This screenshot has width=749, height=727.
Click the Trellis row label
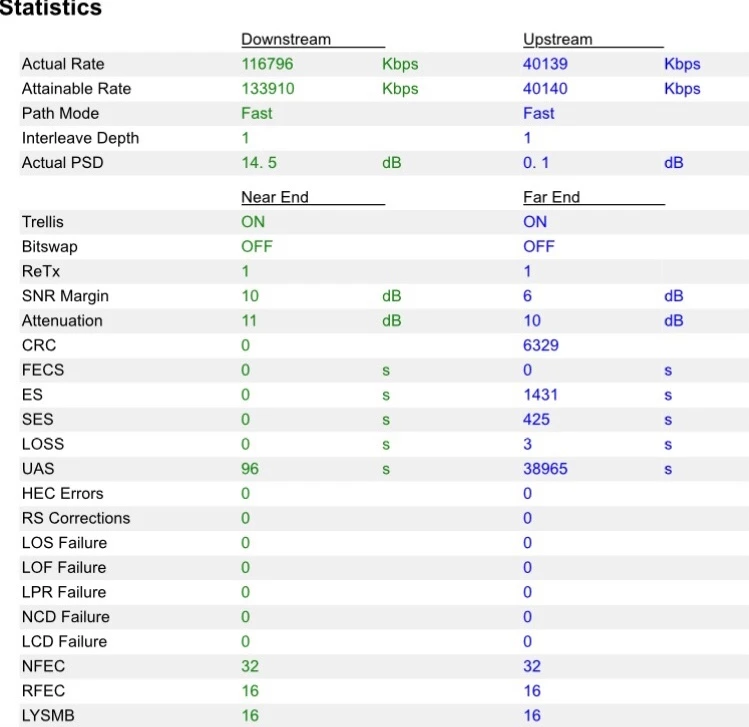point(42,222)
